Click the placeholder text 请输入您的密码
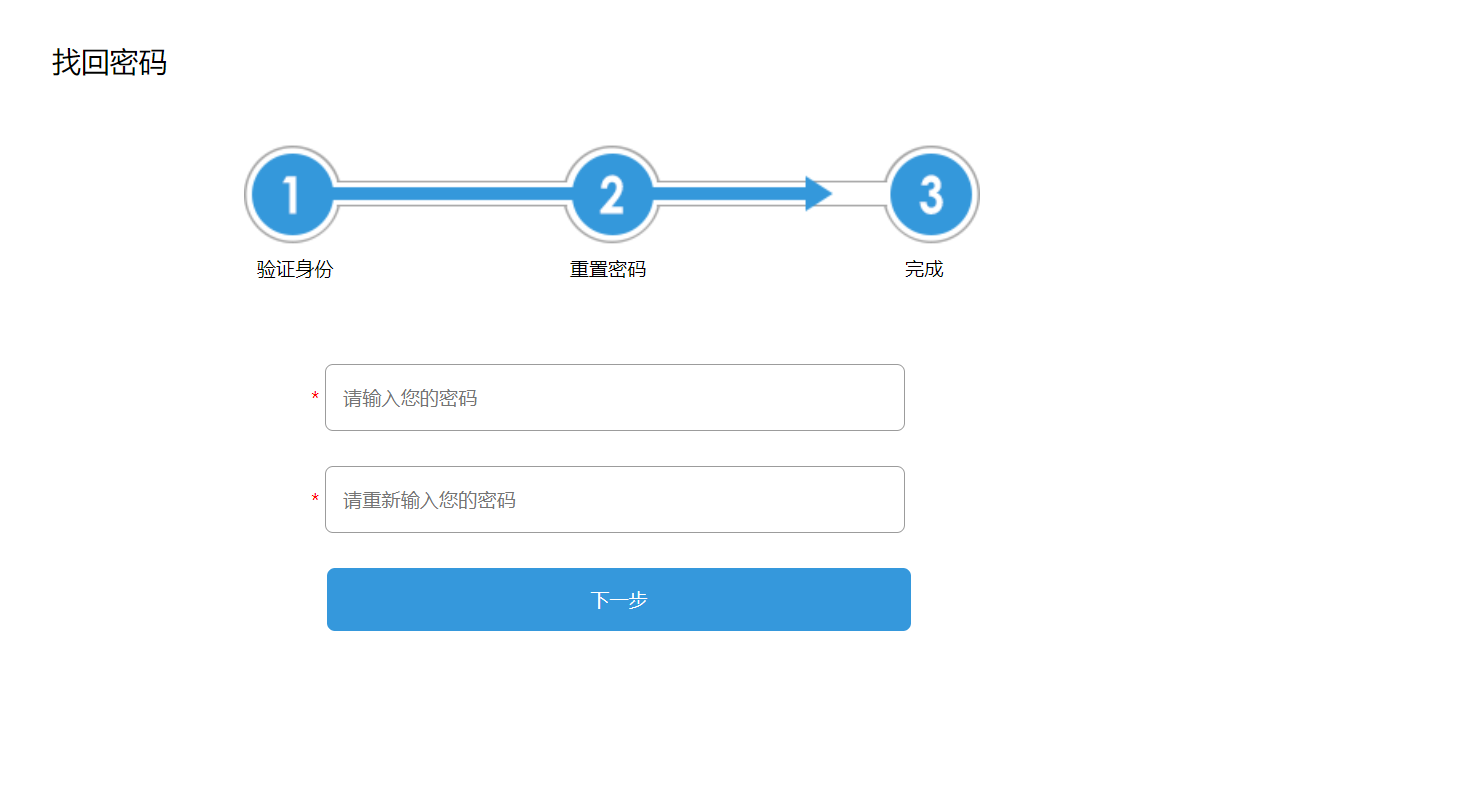 point(410,399)
